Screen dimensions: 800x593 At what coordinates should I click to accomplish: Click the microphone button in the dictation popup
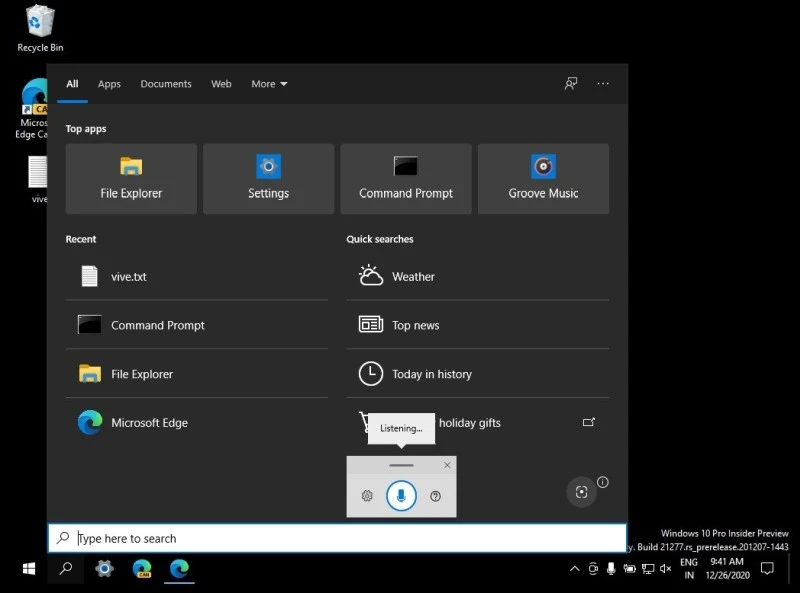click(x=401, y=495)
